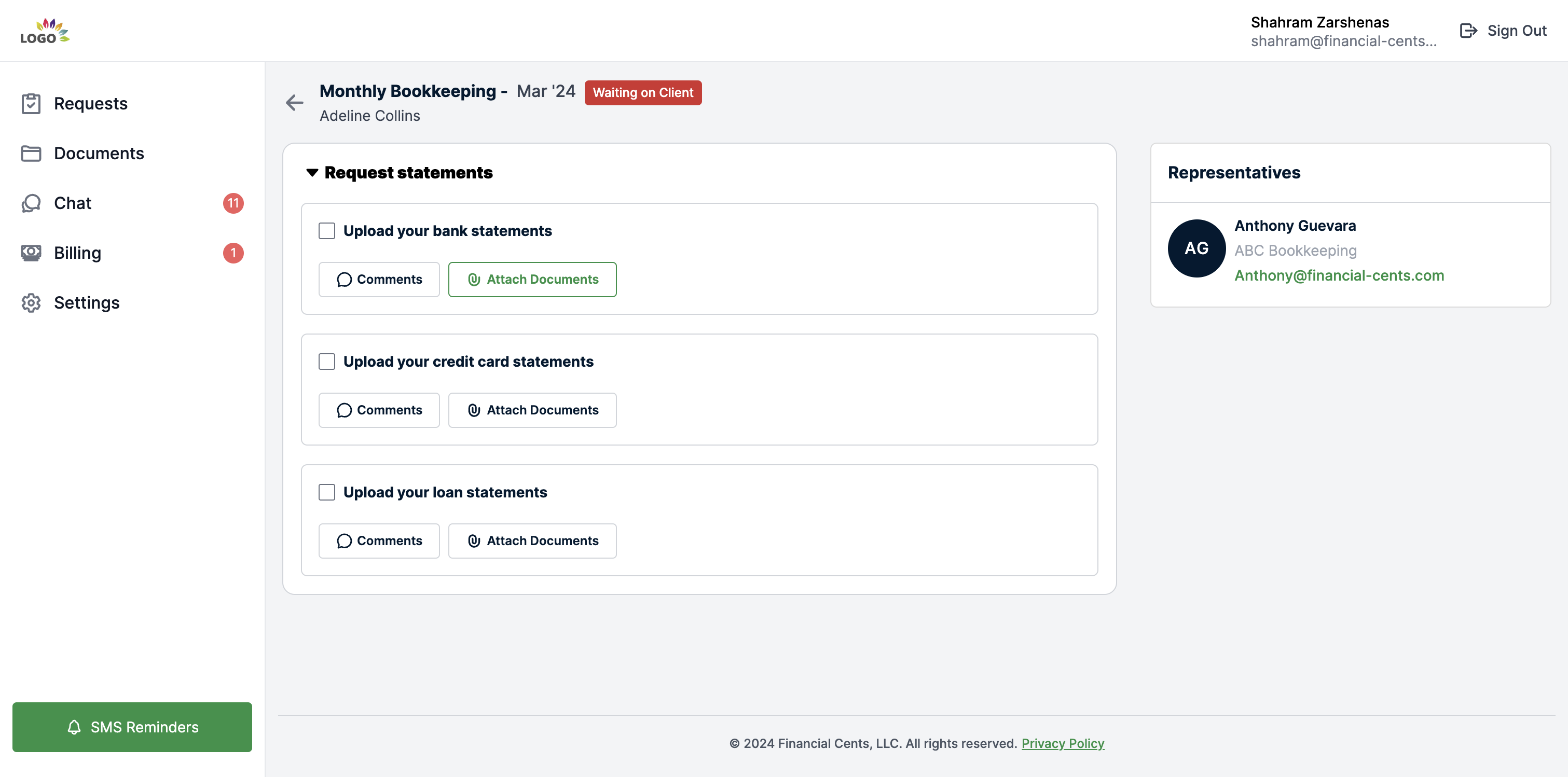
Task: Click the 2024 Financial Cents copyright text
Action: coord(873,743)
